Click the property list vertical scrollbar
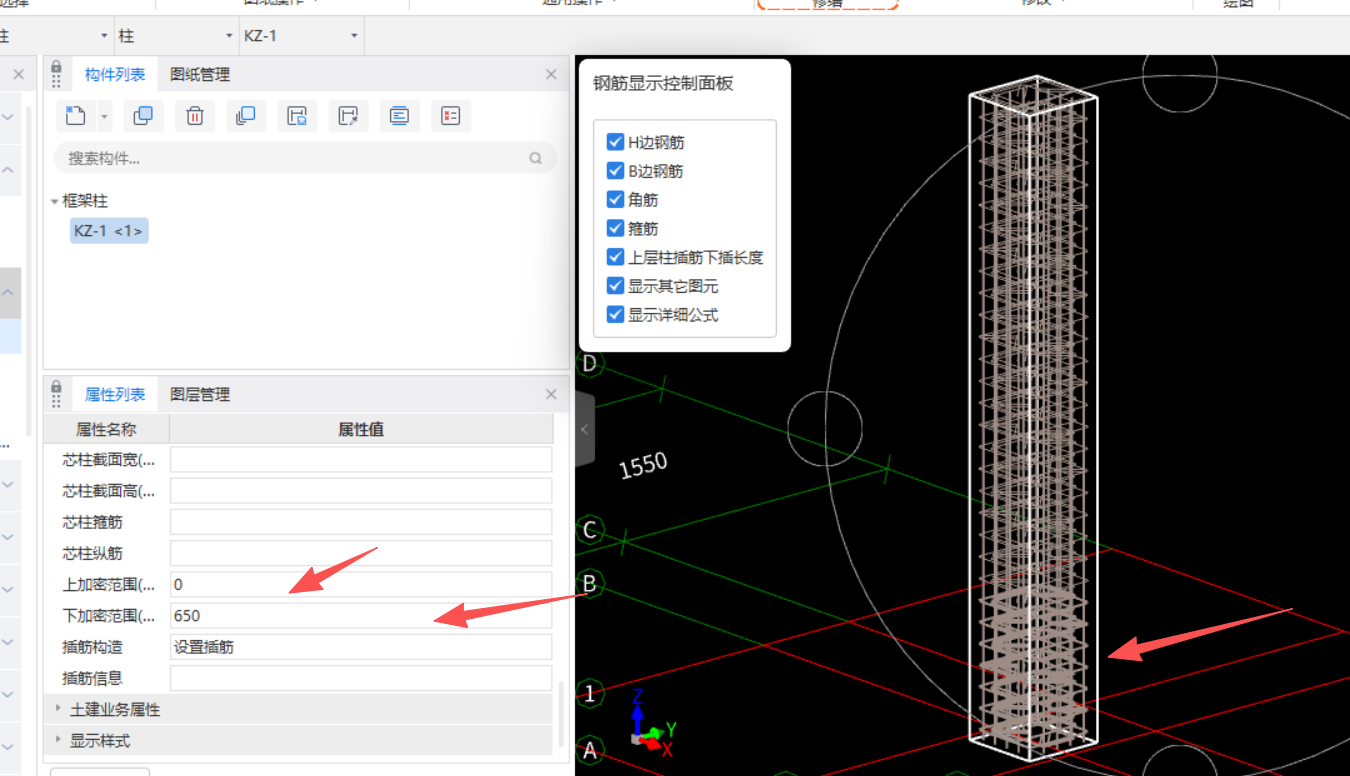 pyautogui.click(x=560, y=712)
